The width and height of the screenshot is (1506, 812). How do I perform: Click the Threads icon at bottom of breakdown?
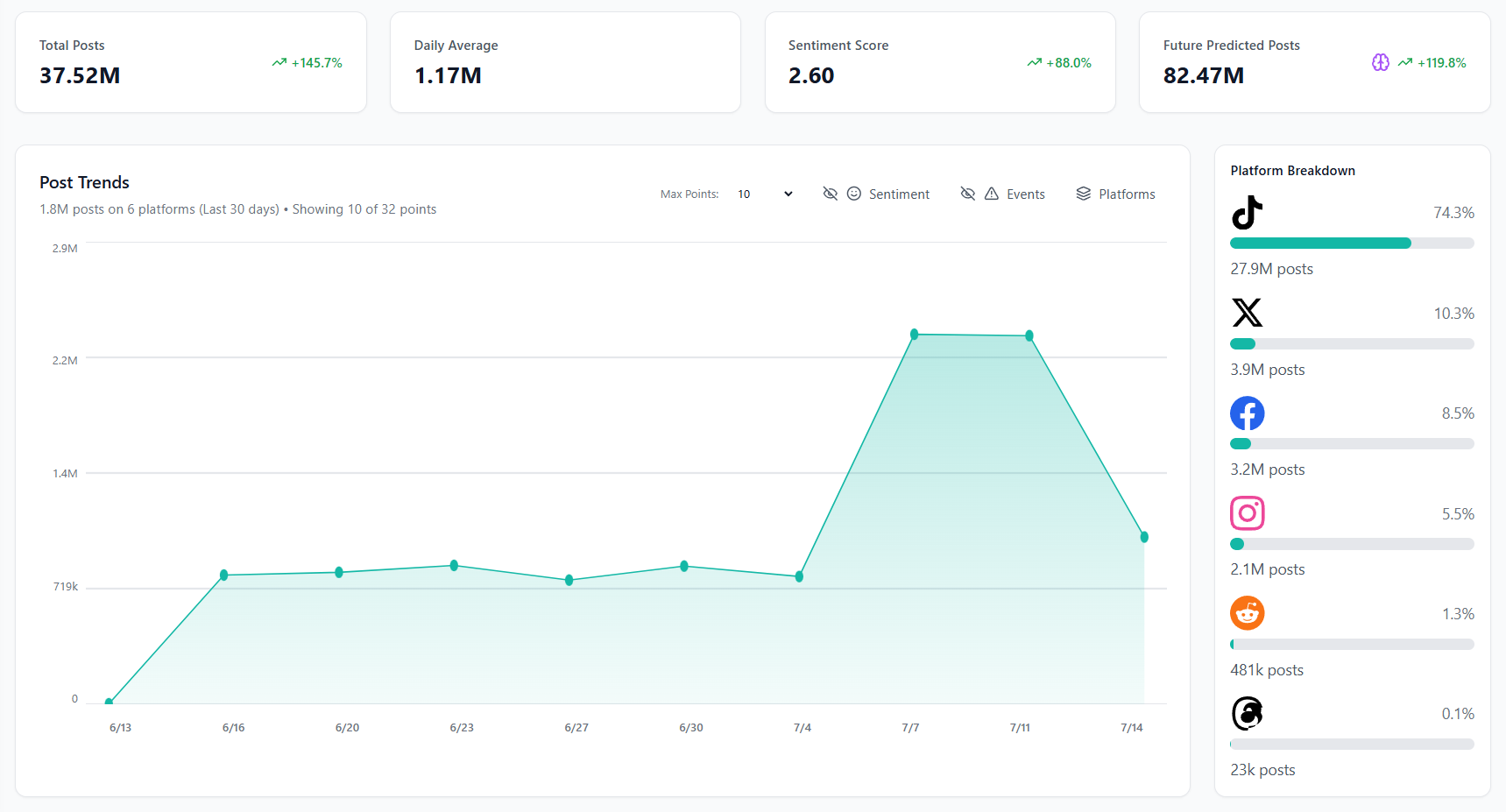pos(1247,713)
